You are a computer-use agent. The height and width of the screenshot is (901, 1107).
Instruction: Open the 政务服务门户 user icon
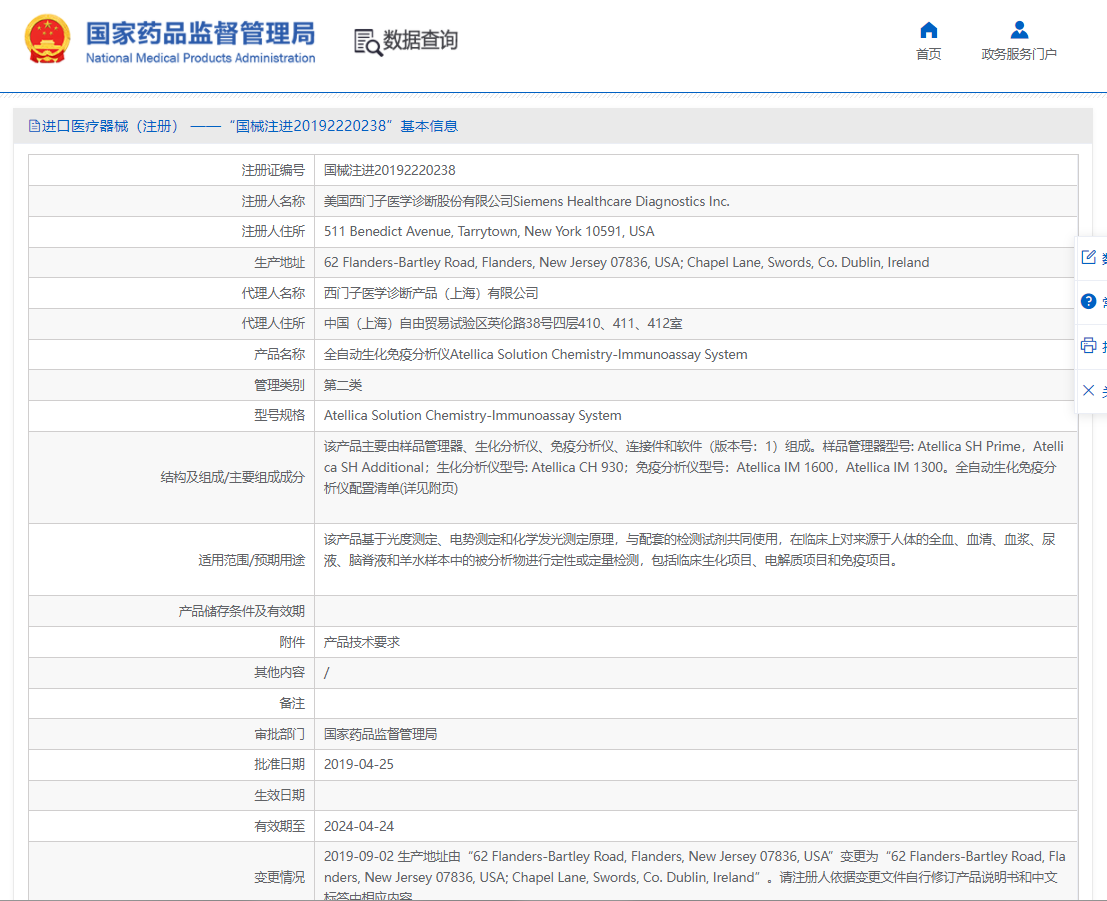coord(1019,30)
